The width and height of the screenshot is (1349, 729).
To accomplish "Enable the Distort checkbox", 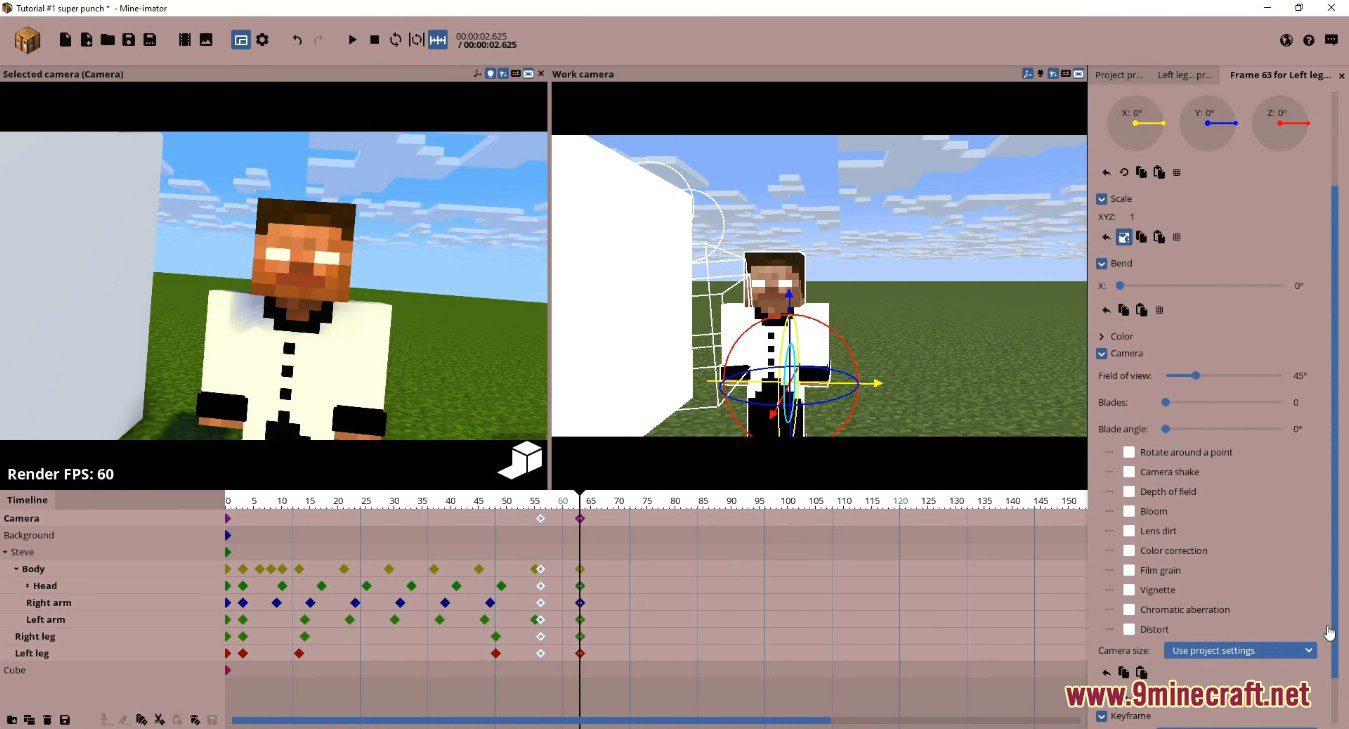I will click(1129, 629).
